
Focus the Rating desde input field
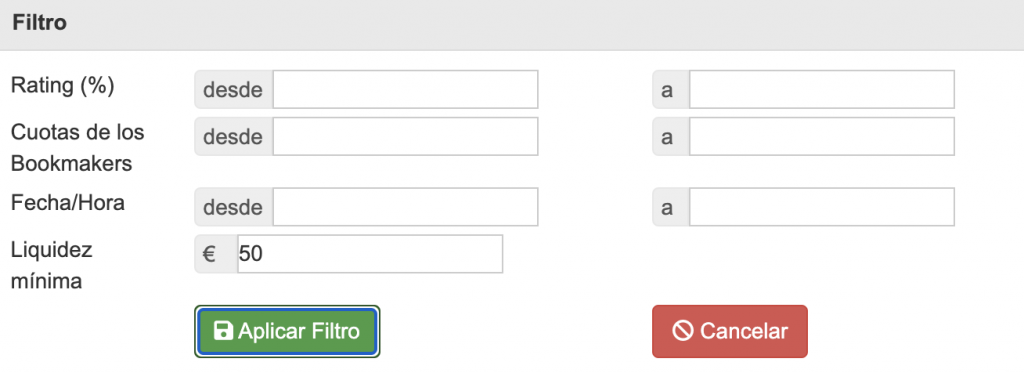pos(406,89)
